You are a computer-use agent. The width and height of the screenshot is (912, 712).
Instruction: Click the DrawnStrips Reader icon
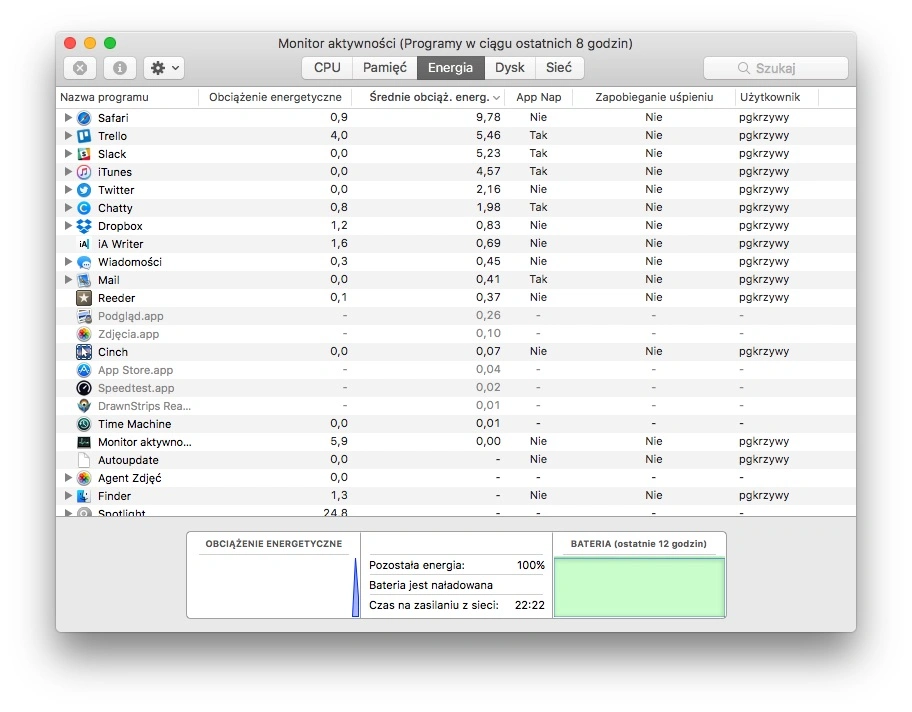pyautogui.click(x=84, y=407)
